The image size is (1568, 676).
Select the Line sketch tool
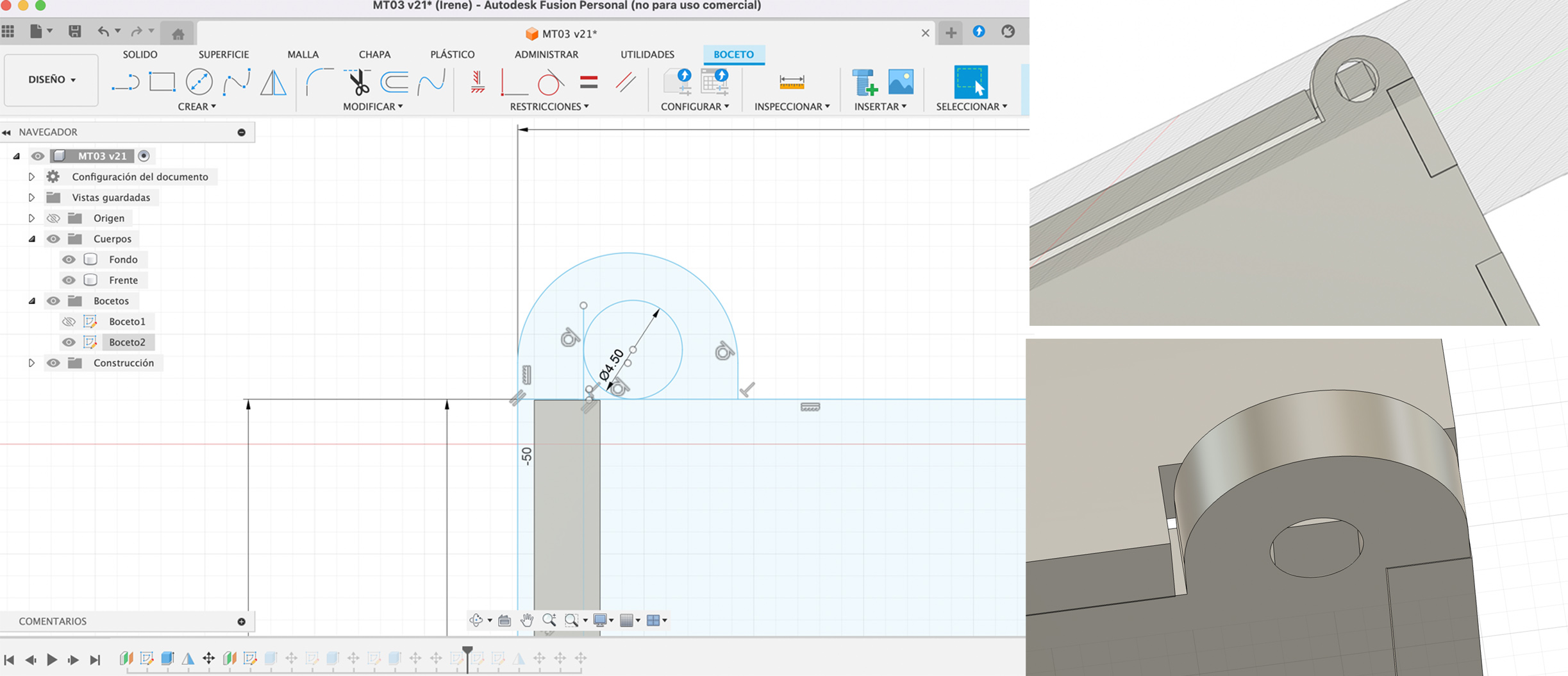(125, 83)
